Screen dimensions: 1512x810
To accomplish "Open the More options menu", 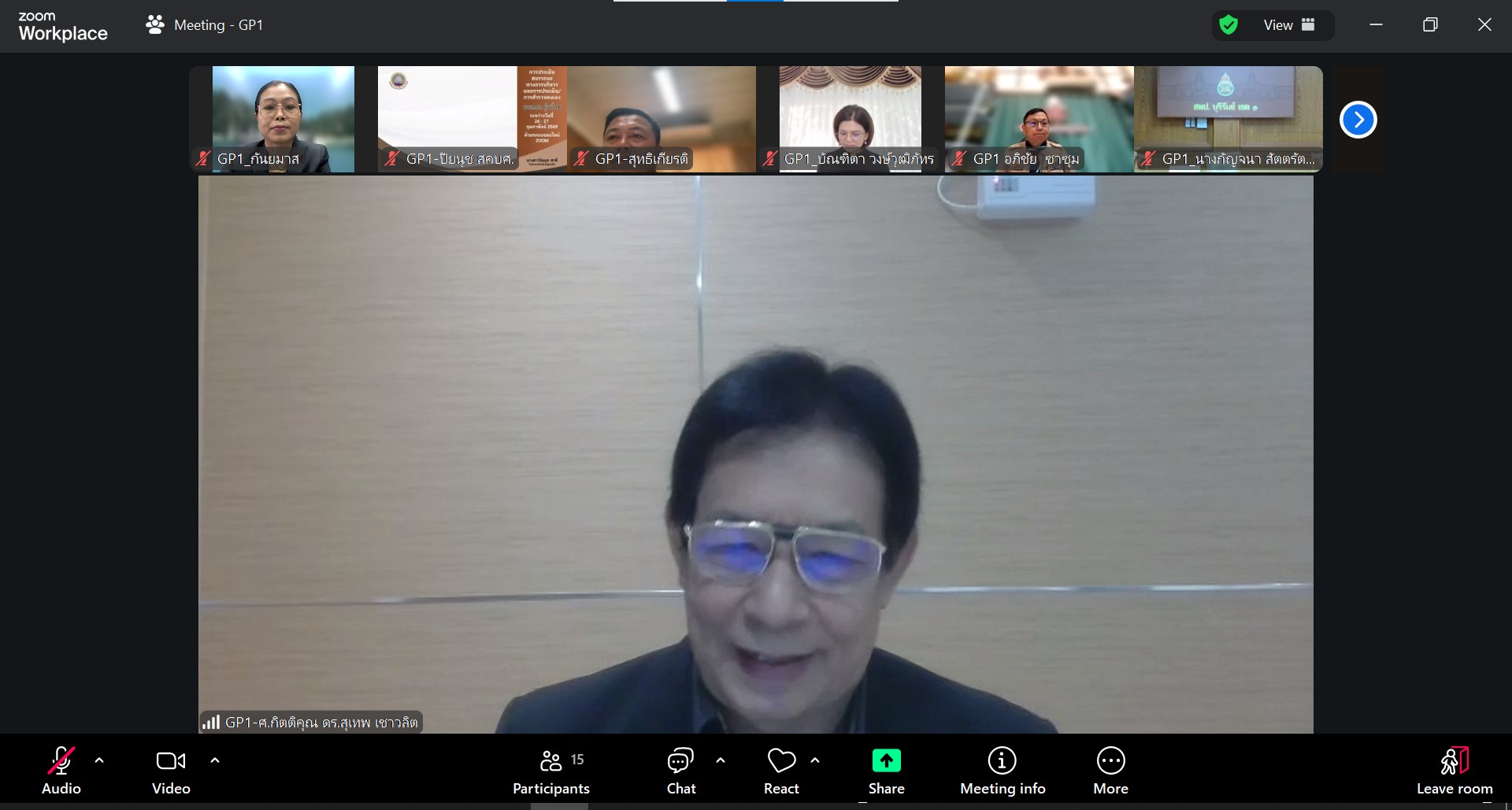I will click(x=1110, y=761).
